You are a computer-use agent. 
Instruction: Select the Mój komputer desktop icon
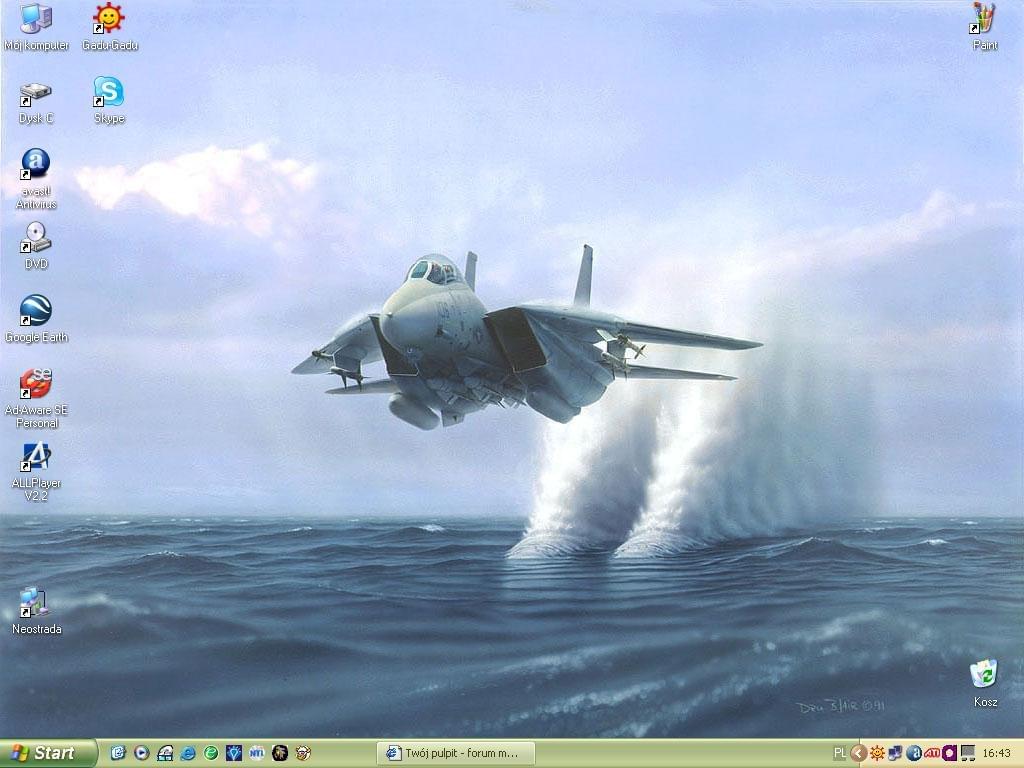point(36,27)
